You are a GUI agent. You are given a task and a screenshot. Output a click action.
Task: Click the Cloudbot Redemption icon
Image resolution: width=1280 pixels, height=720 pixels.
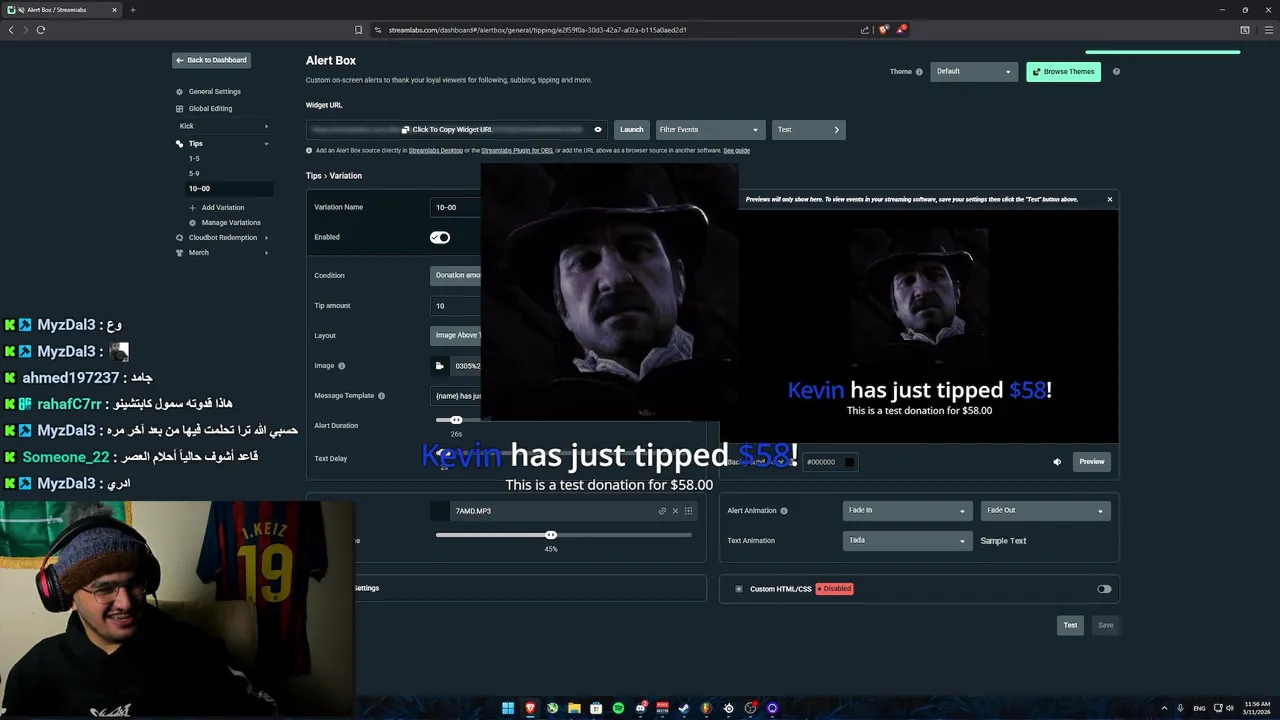click(179, 238)
